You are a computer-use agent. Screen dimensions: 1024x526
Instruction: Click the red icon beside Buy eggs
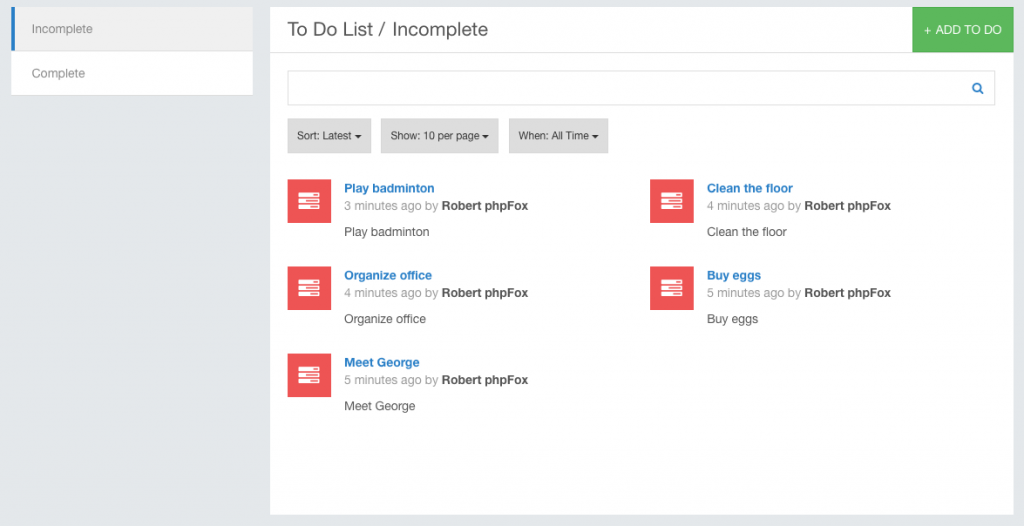point(671,288)
